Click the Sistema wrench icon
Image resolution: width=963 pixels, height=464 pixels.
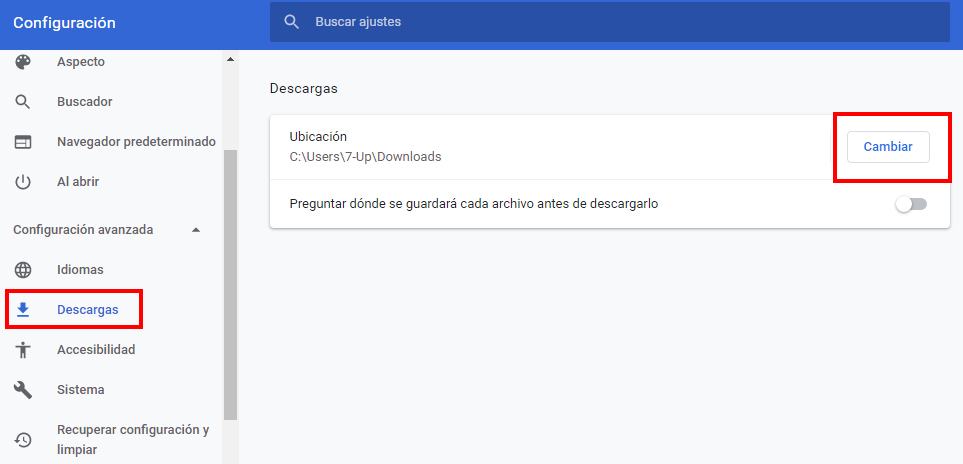tap(23, 390)
